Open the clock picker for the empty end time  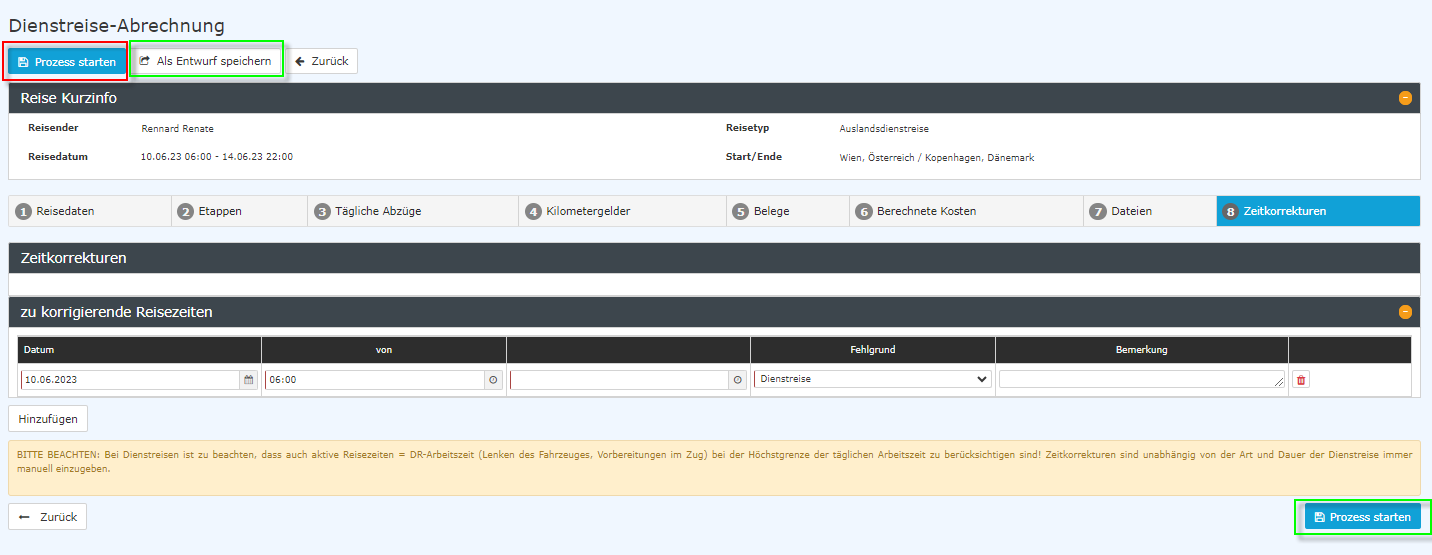coord(738,380)
